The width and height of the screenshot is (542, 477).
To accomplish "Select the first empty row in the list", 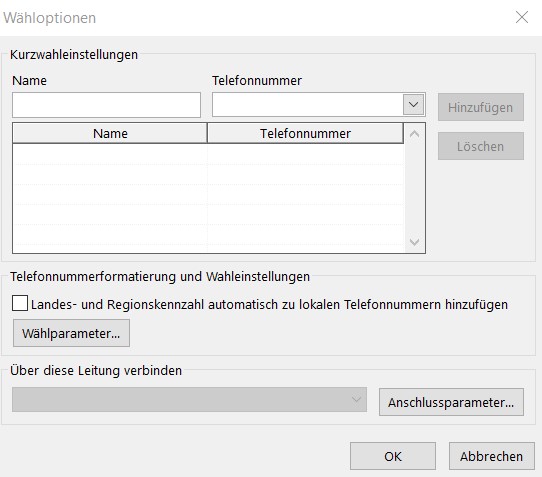I will pos(208,154).
